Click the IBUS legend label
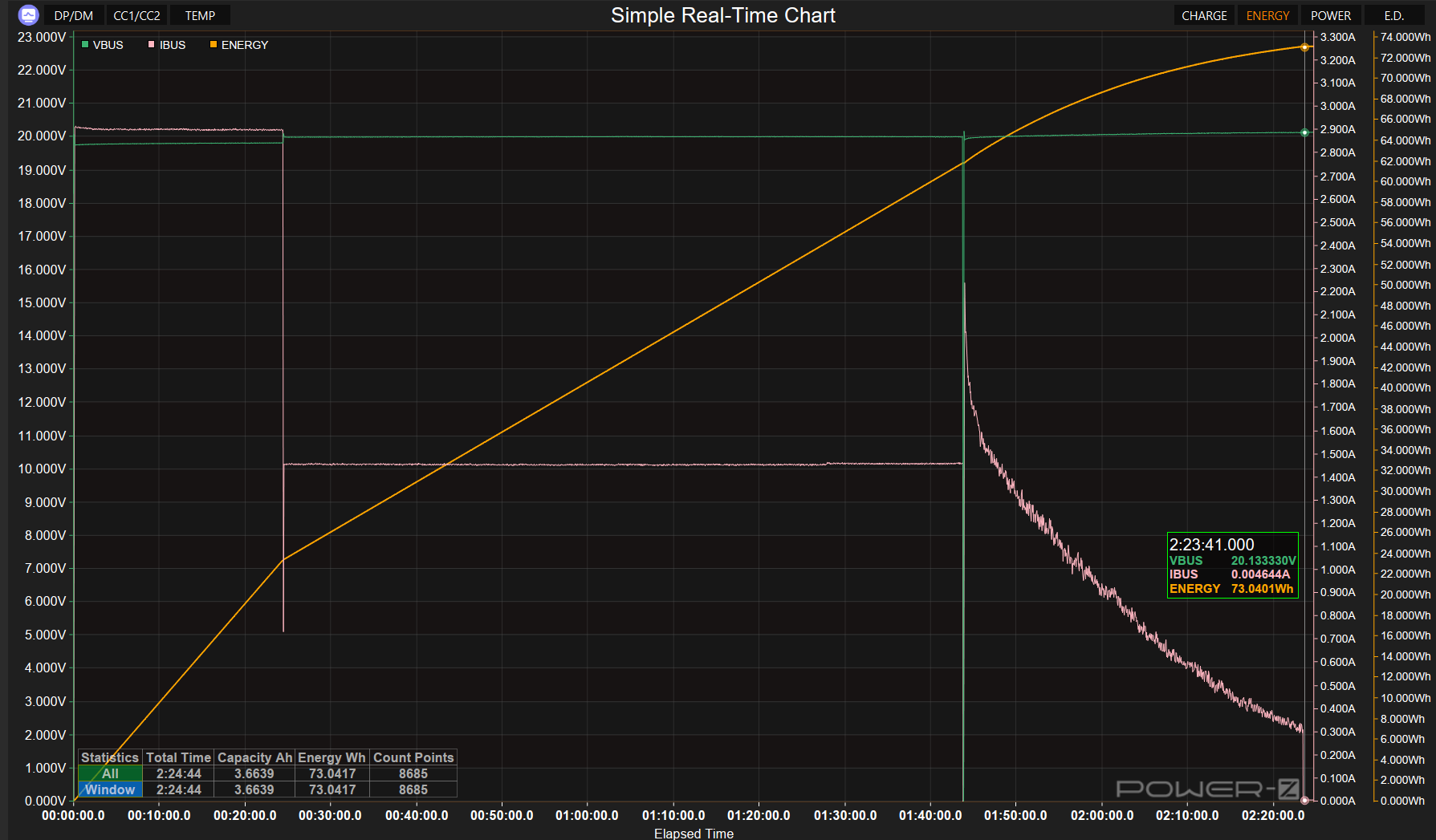 pyautogui.click(x=173, y=45)
